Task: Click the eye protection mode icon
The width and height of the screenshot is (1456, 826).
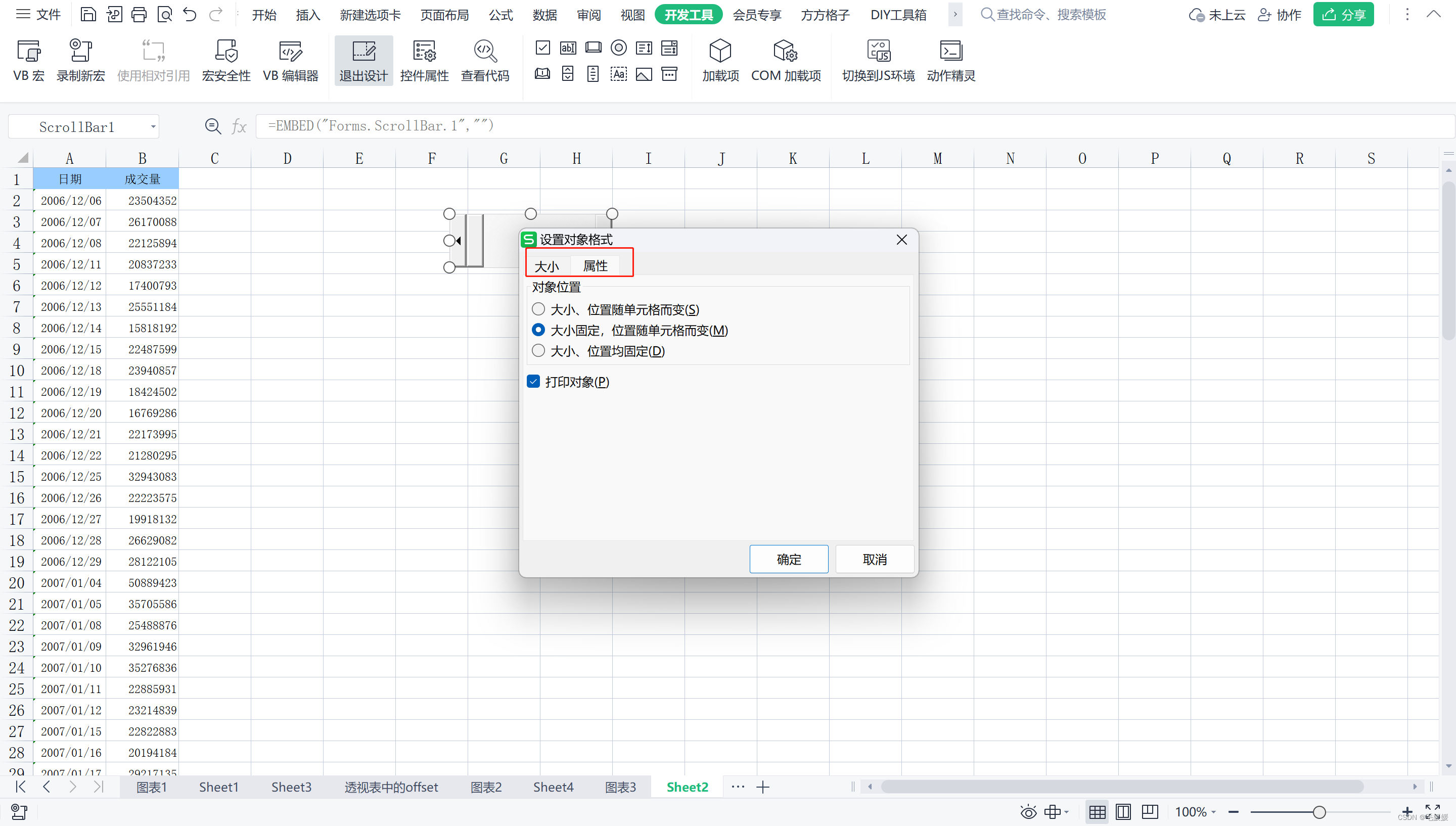Action: click(1028, 812)
